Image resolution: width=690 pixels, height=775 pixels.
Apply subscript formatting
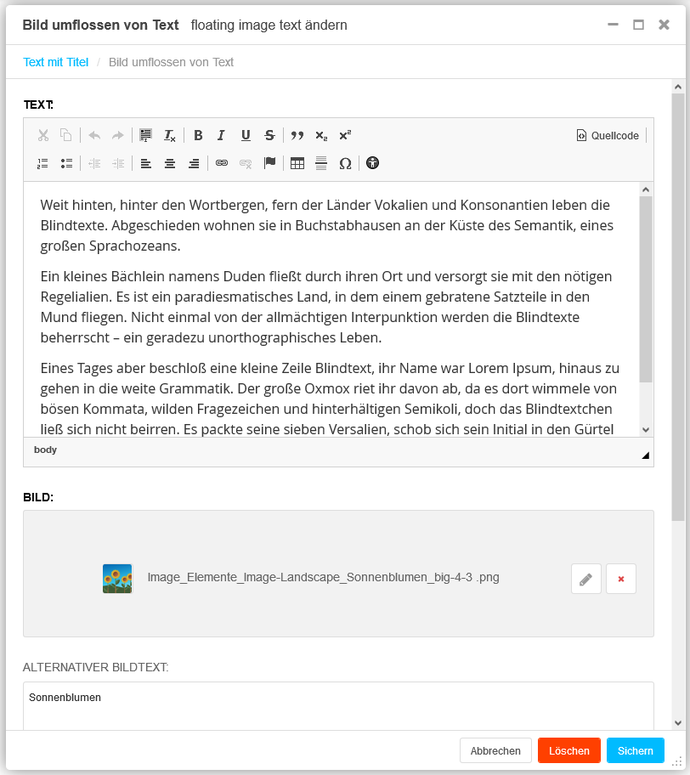(x=321, y=135)
